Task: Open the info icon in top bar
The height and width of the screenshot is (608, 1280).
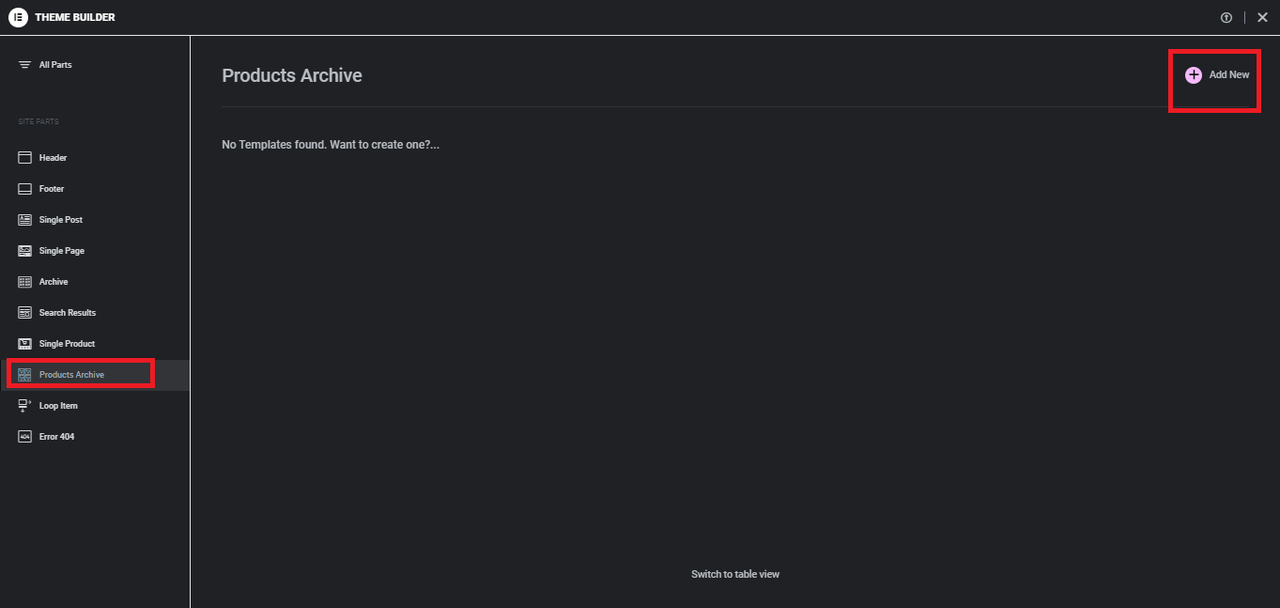Action: click(x=1226, y=17)
